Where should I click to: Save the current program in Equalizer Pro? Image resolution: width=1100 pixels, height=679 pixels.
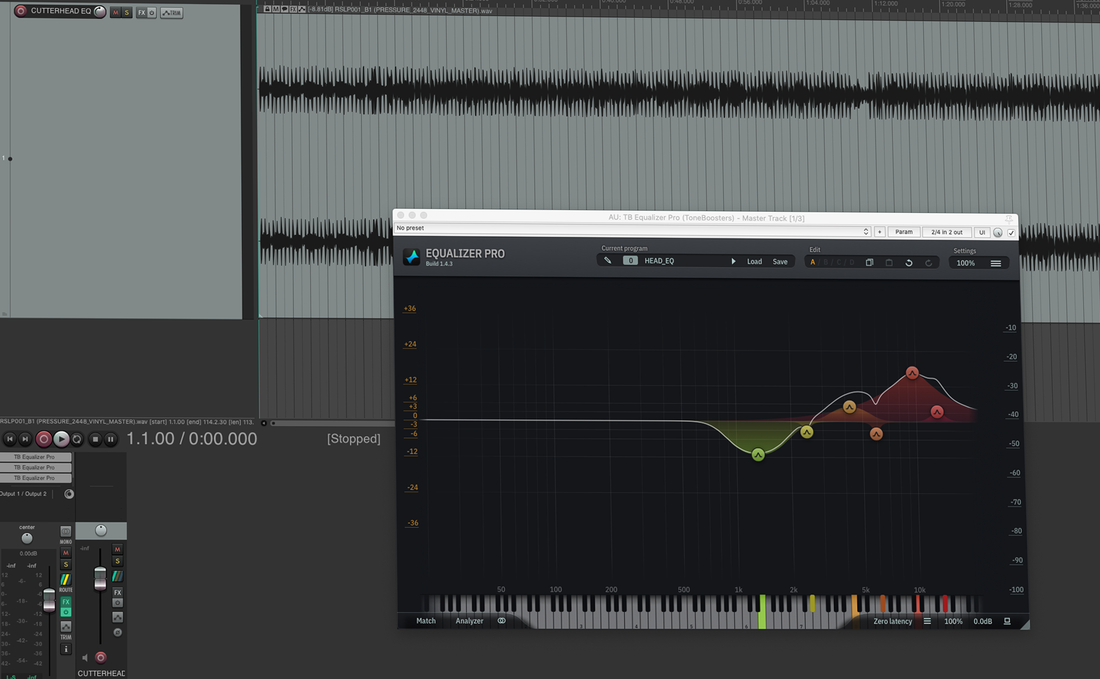780,262
